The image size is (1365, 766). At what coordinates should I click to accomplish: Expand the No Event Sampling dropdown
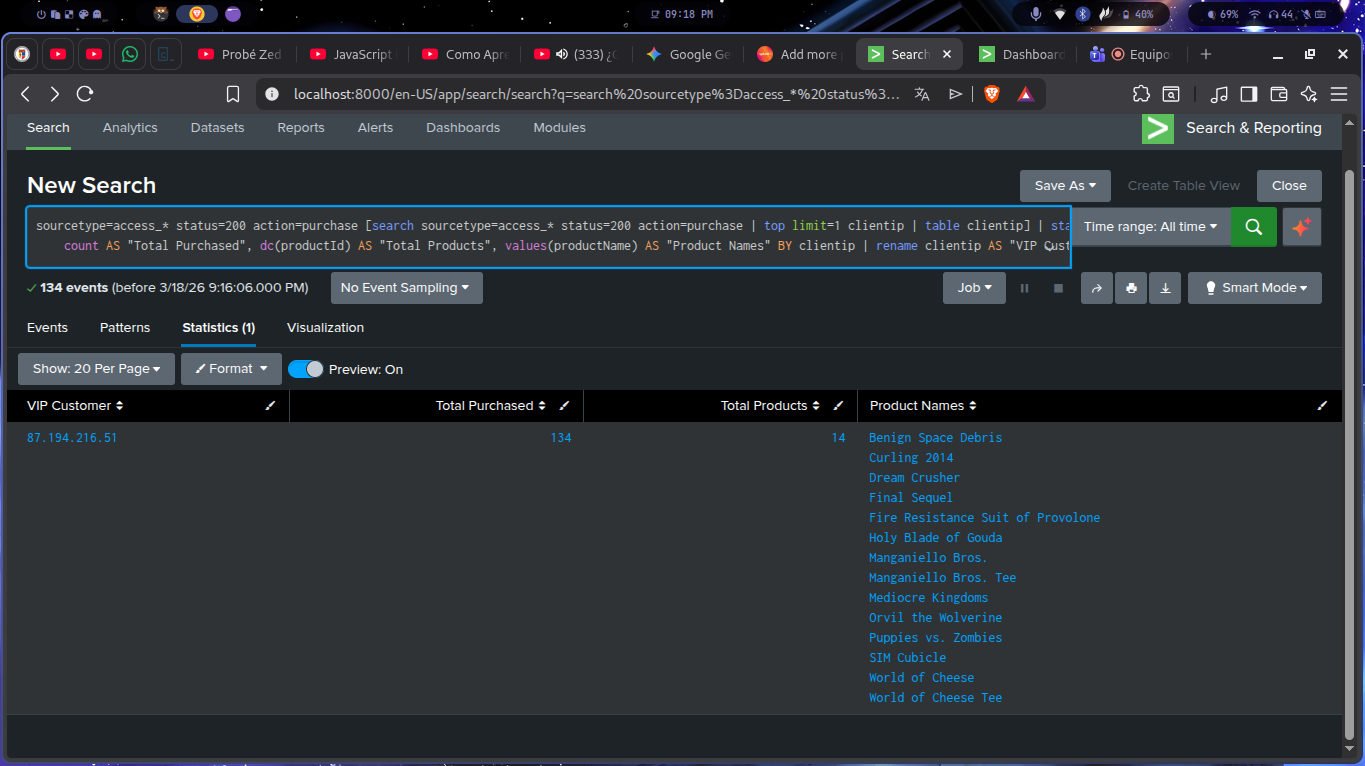click(406, 288)
